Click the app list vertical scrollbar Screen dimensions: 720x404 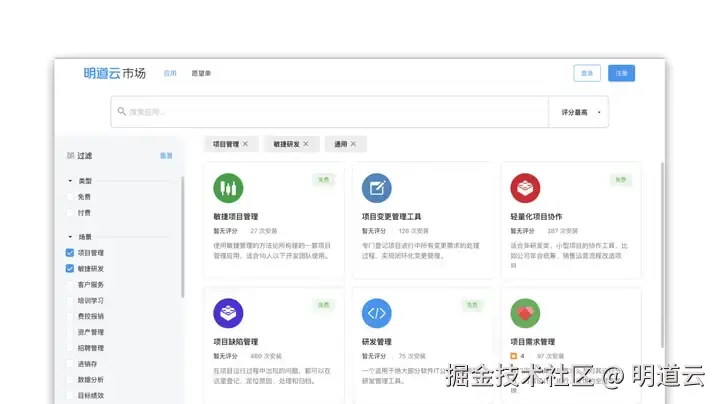coord(662,255)
